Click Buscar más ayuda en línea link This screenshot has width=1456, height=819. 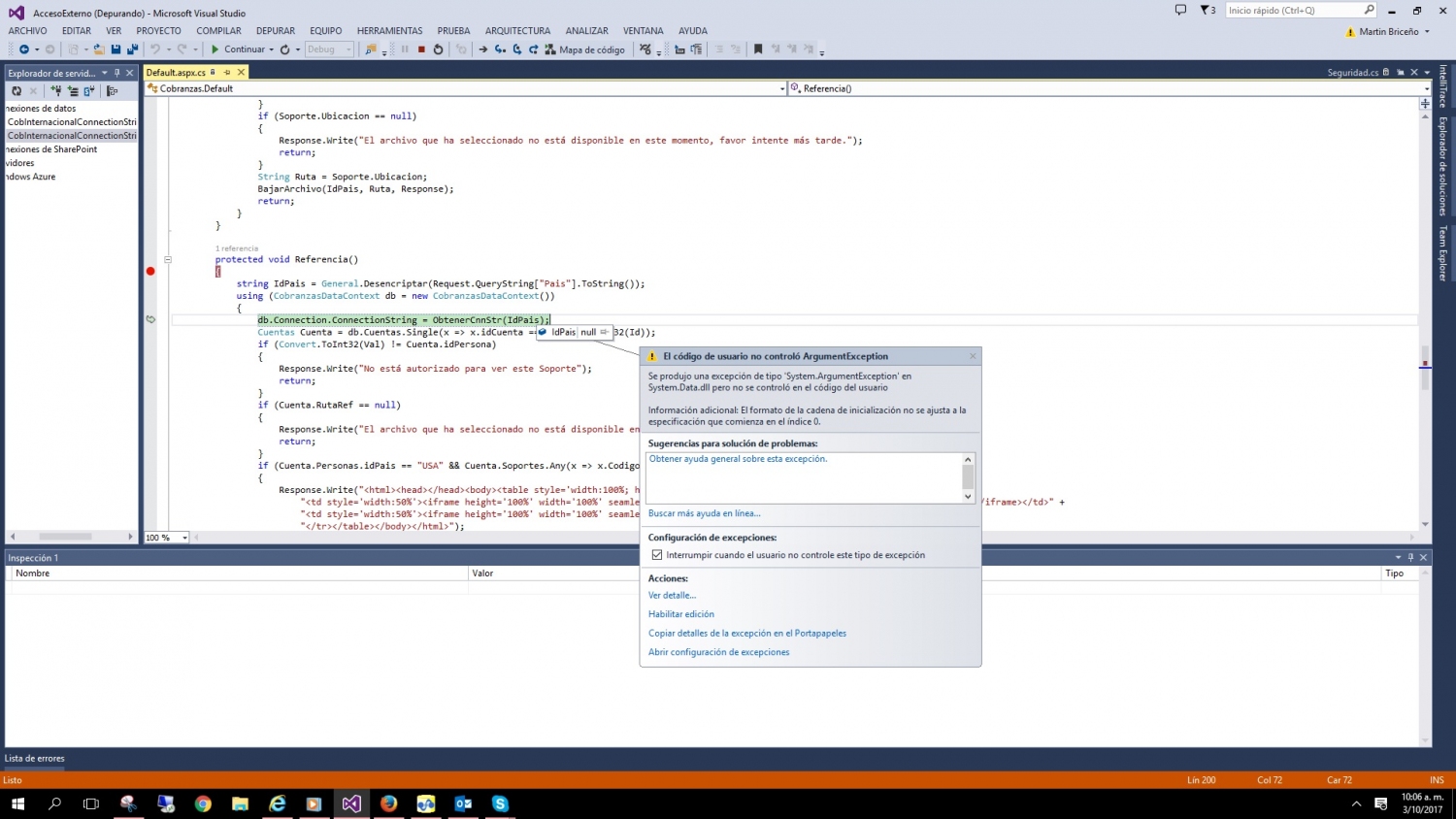(705, 513)
